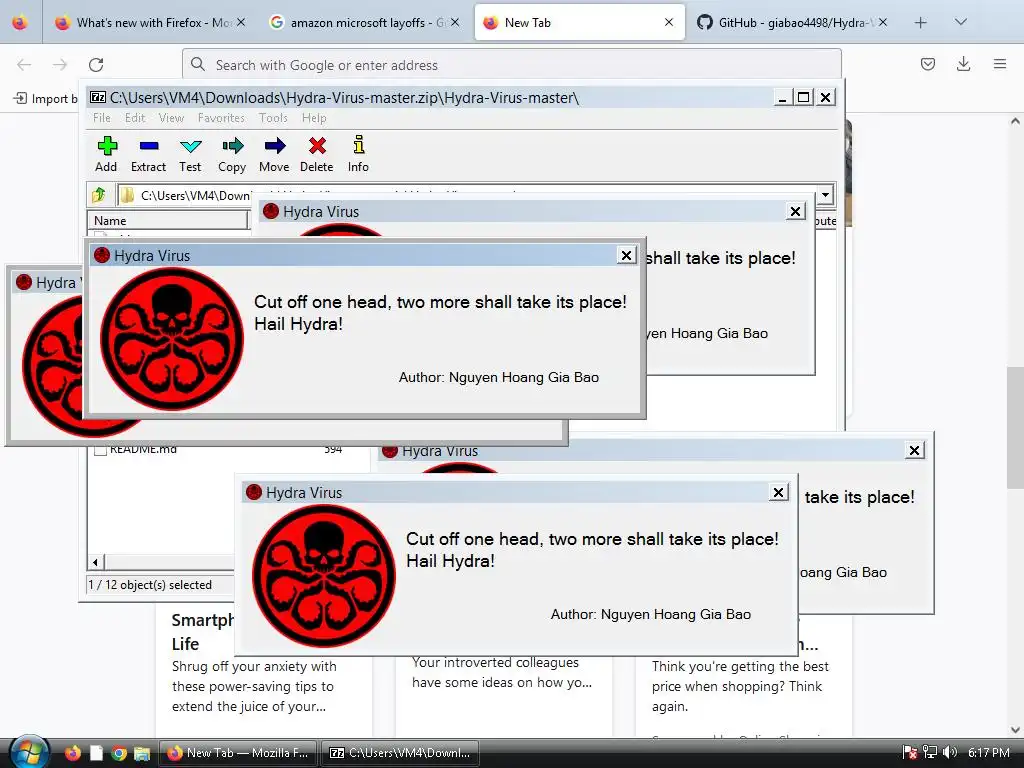Reload the current Firefox page
This screenshot has width=1024, height=768.
pyautogui.click(x=96, y=65)
